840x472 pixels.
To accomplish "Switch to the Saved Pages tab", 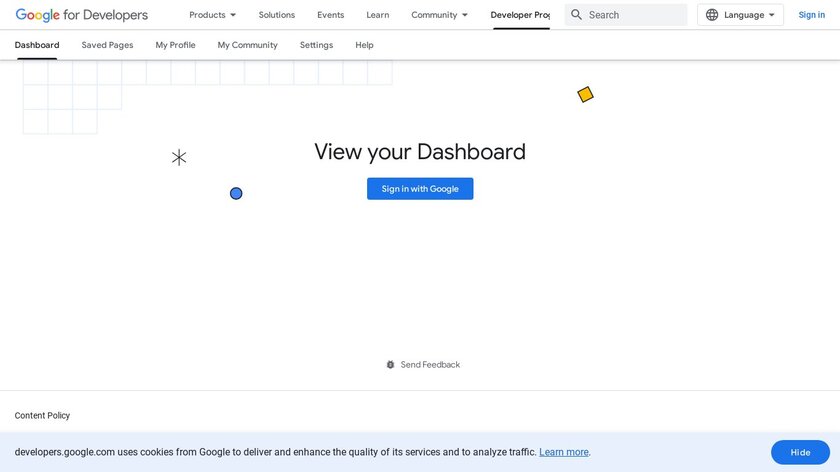I will pos(107,45).
